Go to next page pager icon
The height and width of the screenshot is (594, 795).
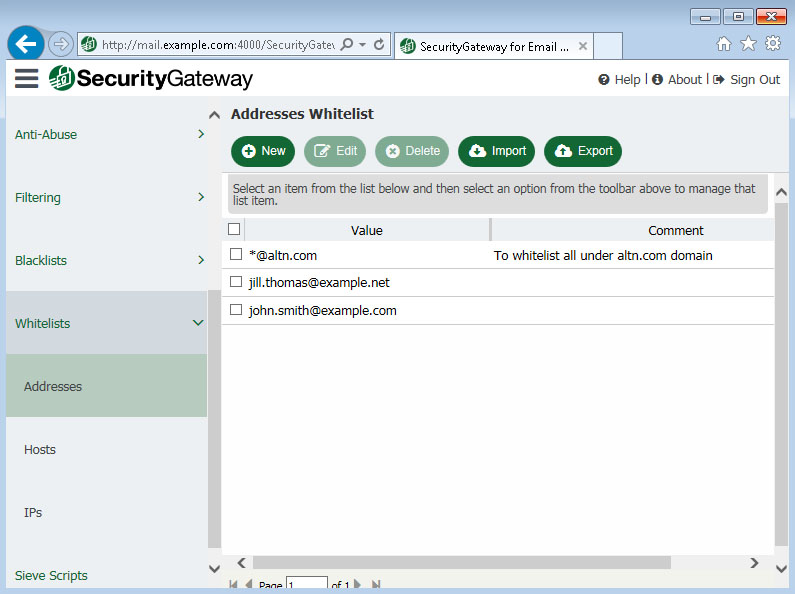(357, 584)
